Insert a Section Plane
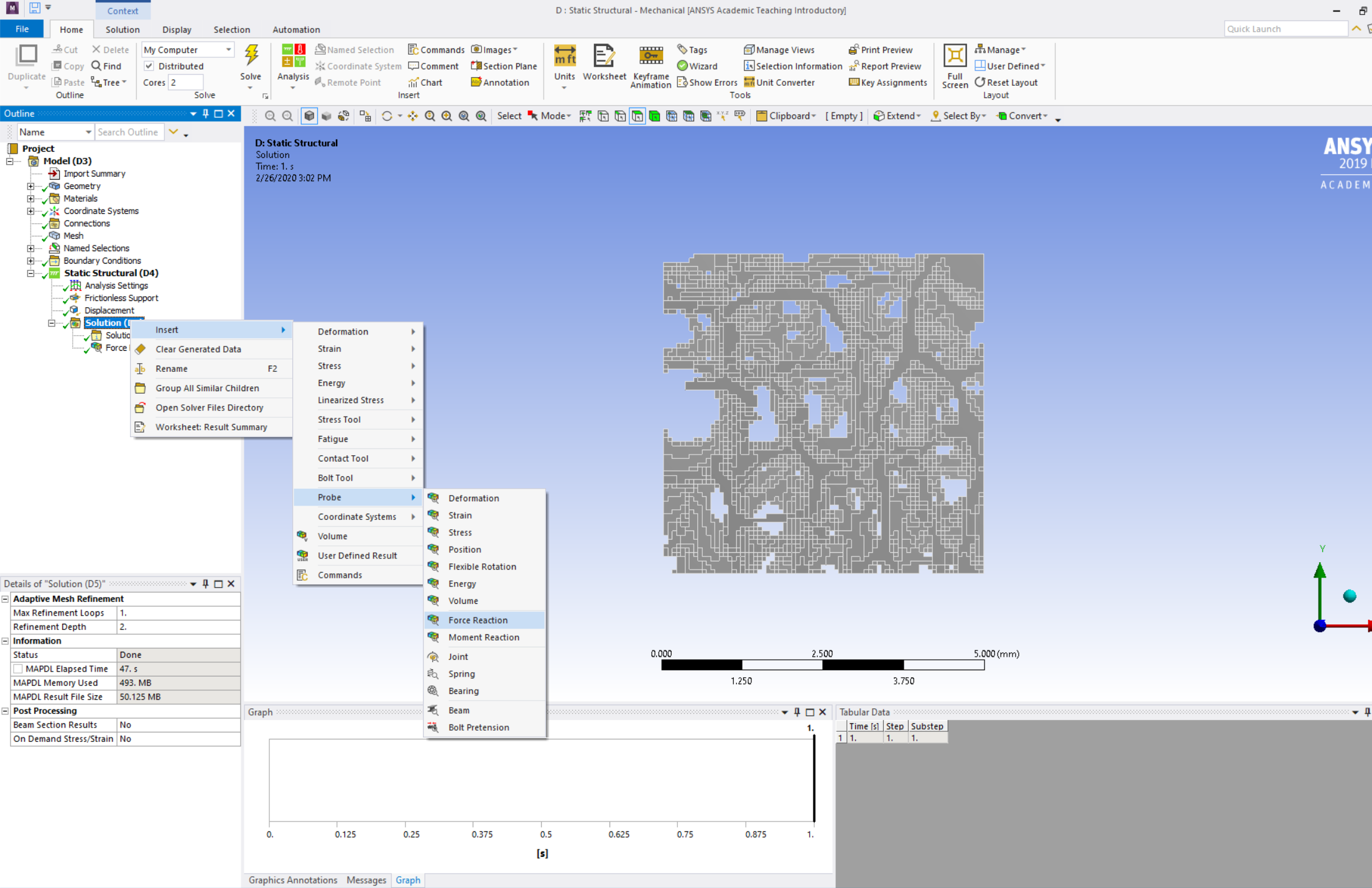The image size is (1372, 888). [x=504, y=66]
